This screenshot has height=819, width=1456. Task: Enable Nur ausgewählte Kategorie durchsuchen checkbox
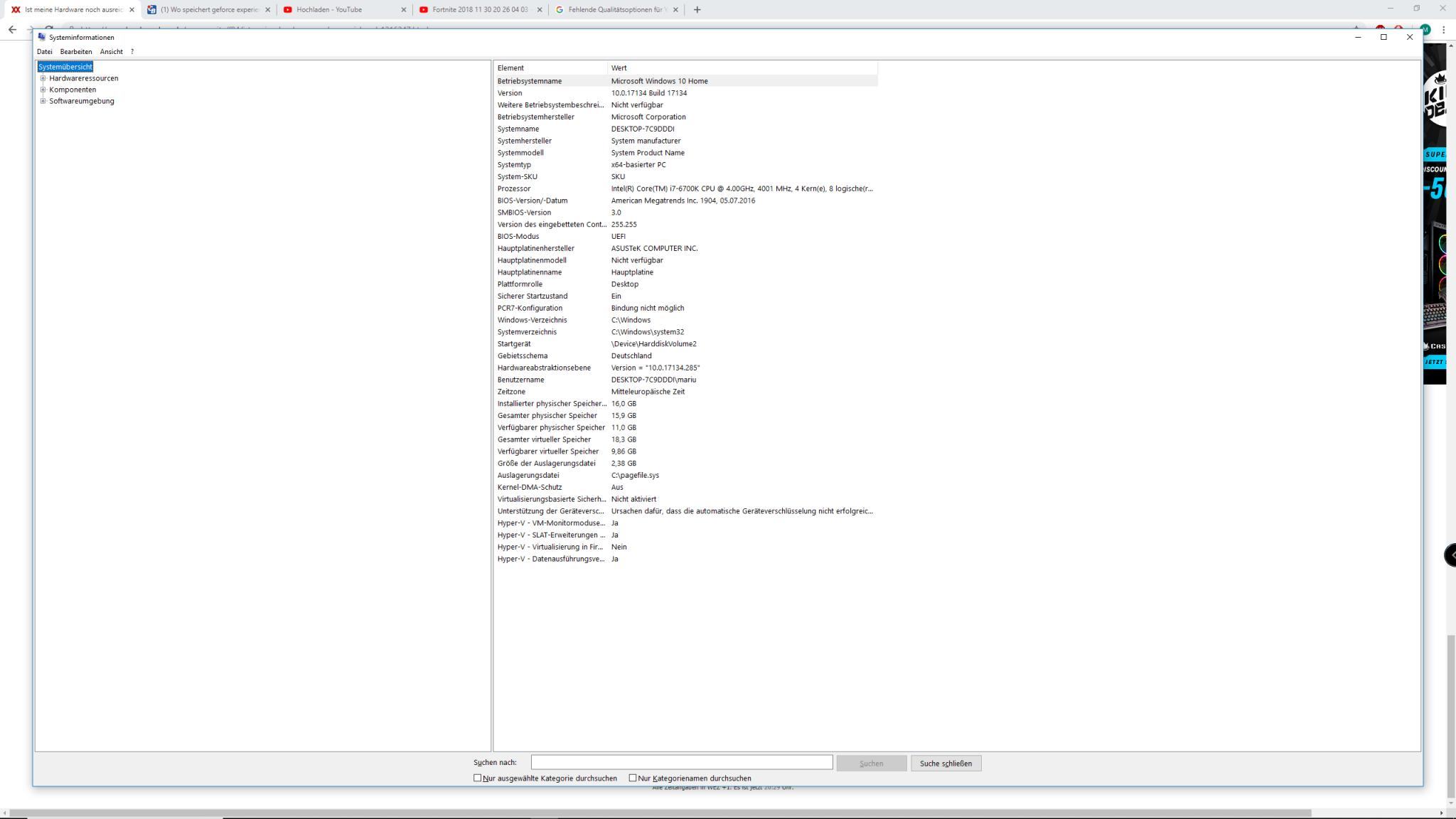tap(478, 778)
